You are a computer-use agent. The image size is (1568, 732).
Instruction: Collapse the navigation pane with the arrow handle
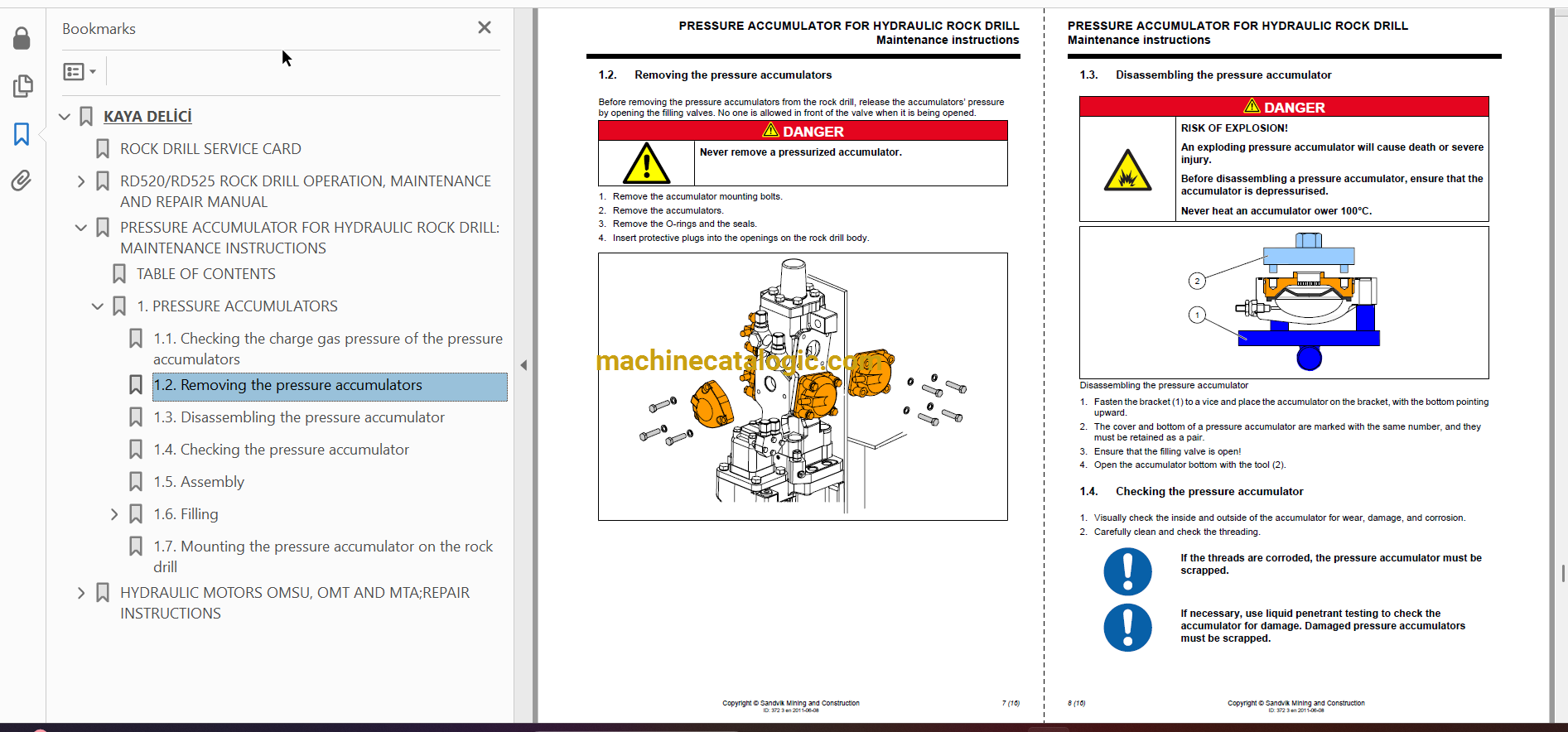tap(523, 365)
